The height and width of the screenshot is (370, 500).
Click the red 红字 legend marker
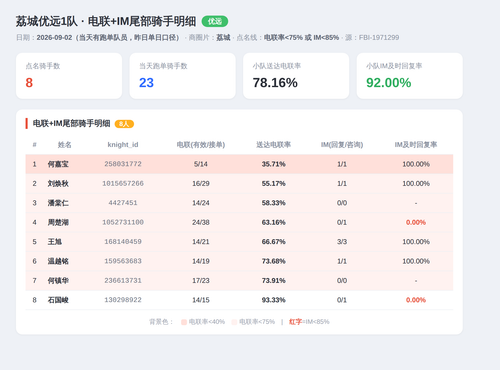pyautogui.click(x=295, y=322)
